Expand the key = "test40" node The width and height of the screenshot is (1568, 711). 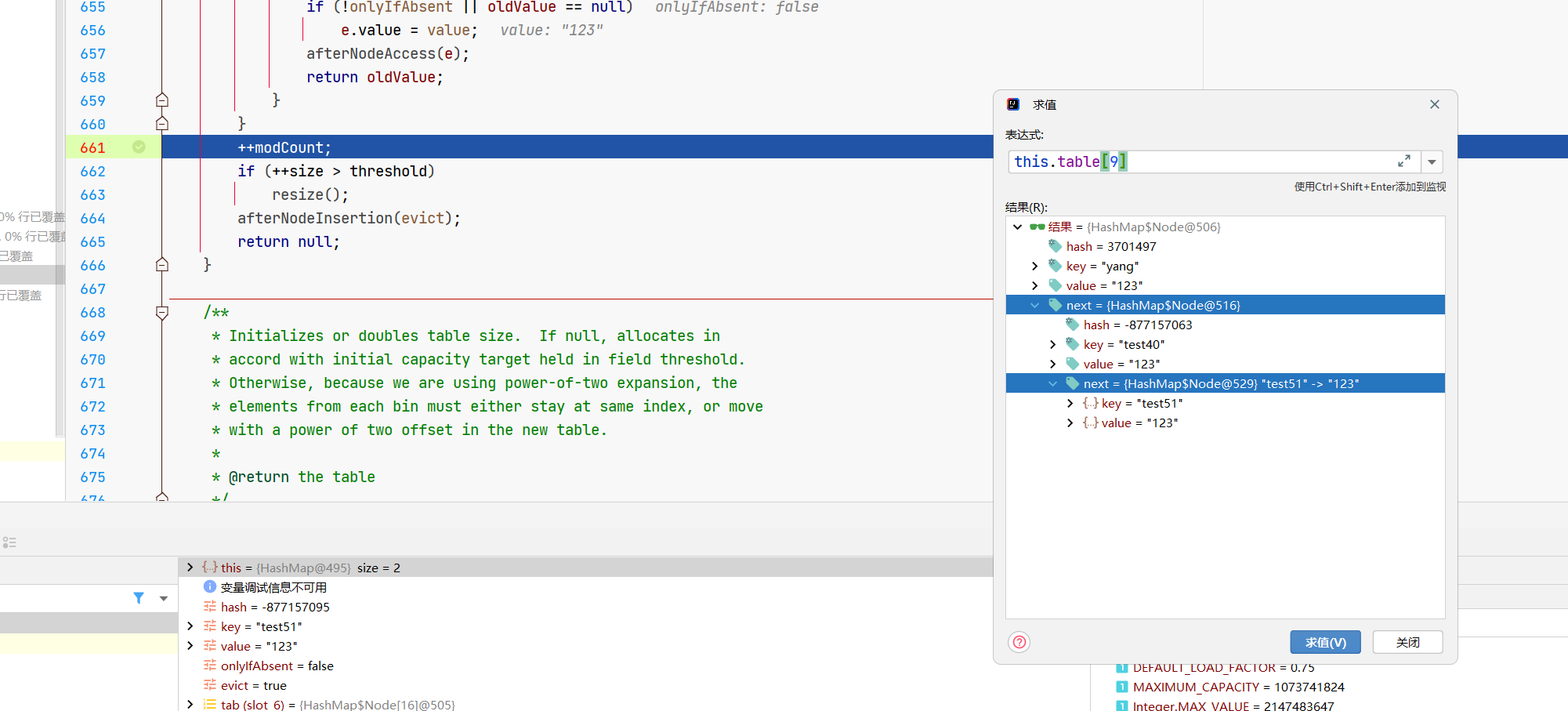click(x=1053, y=345)
